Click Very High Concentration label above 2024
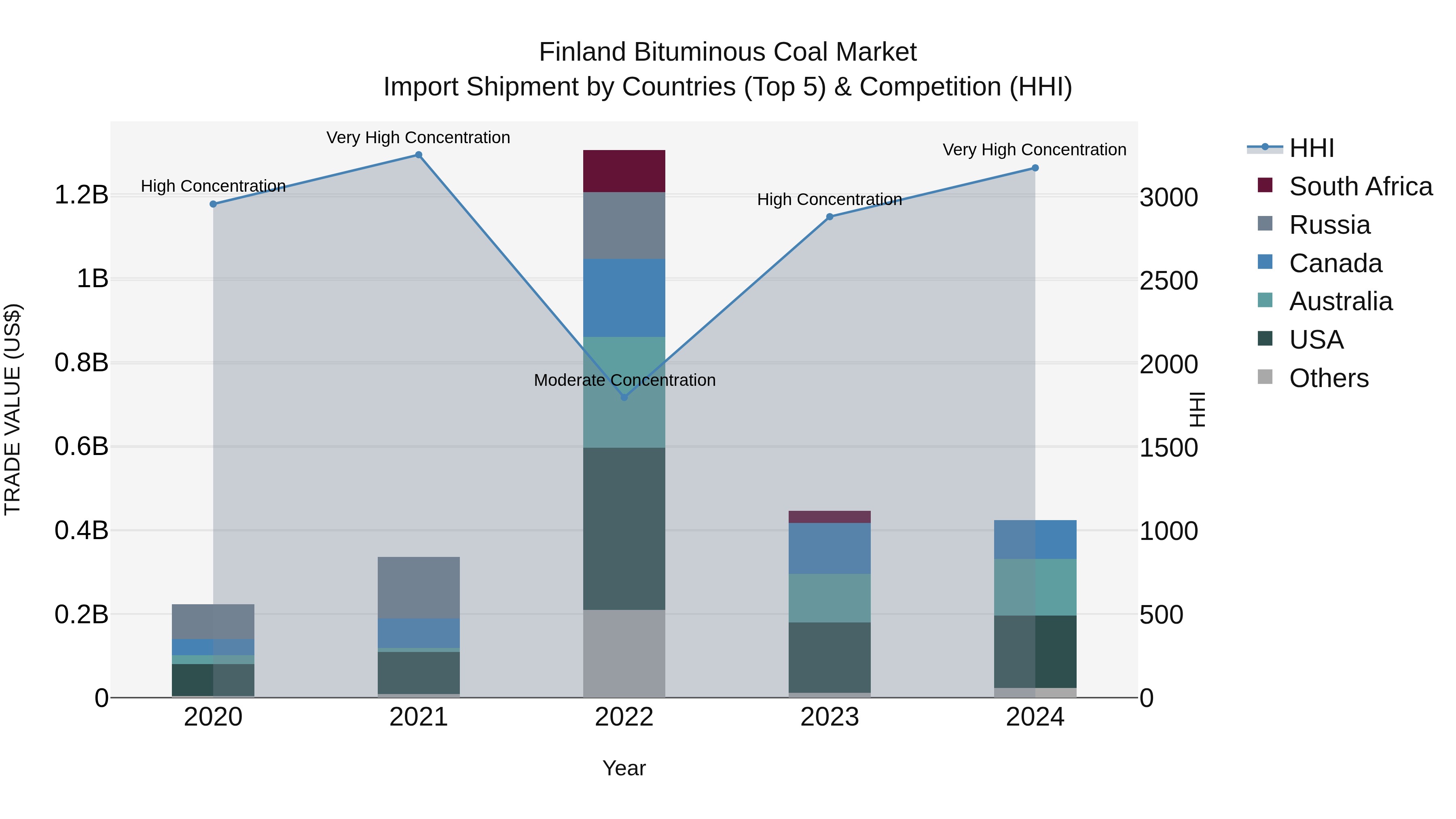The width and height of the screenshot is (1456, 819). click(x=1034, y=150)
